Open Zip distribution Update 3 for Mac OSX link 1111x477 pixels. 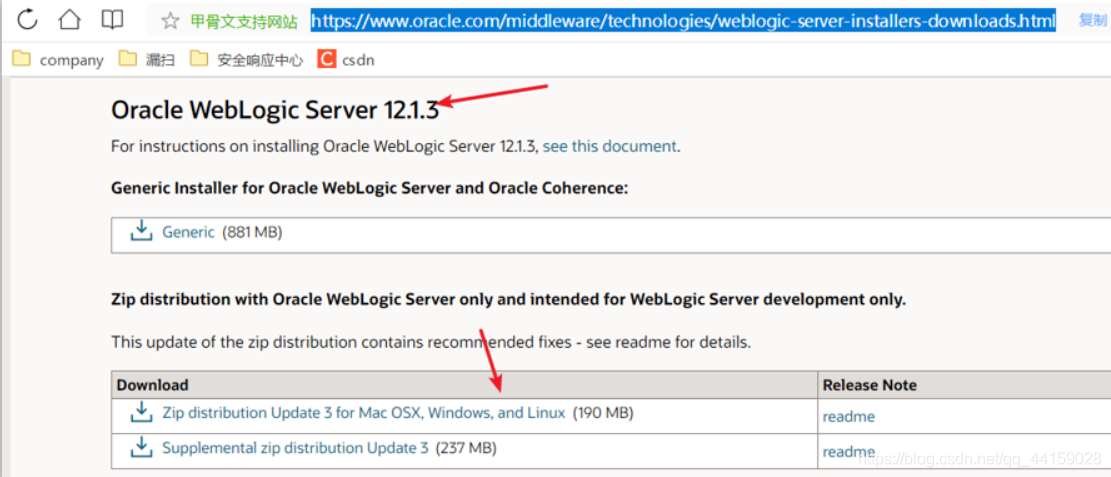[364, 413]
